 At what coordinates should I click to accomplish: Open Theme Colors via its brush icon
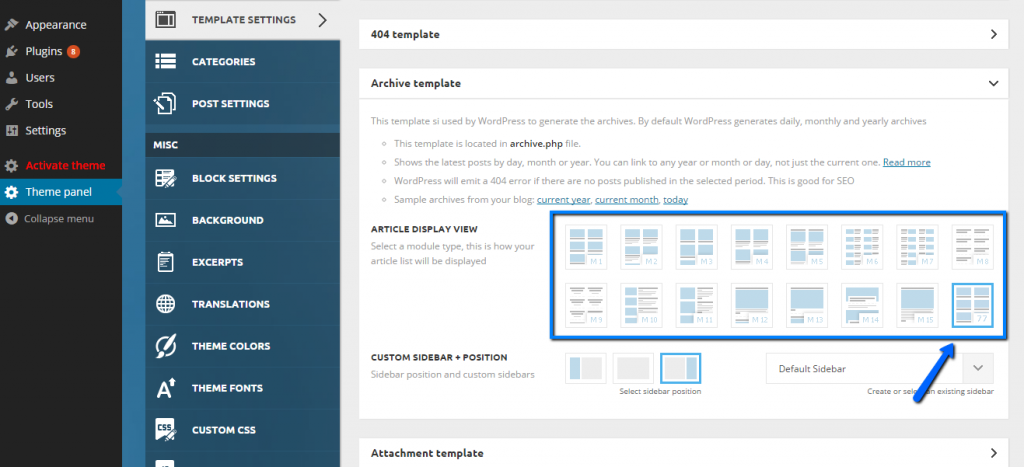166,346
